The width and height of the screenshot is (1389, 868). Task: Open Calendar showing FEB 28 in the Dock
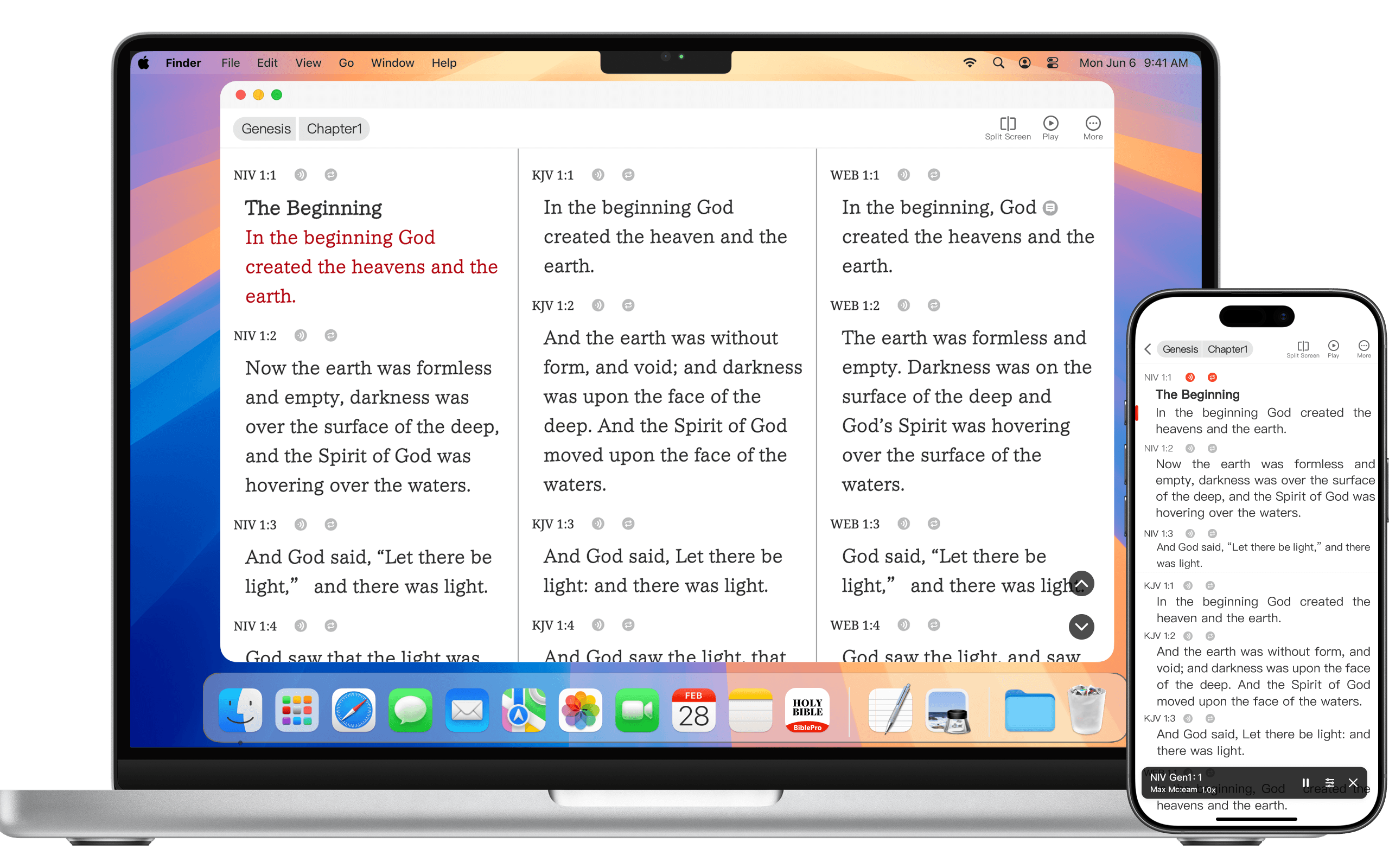(x=693, y=711)
